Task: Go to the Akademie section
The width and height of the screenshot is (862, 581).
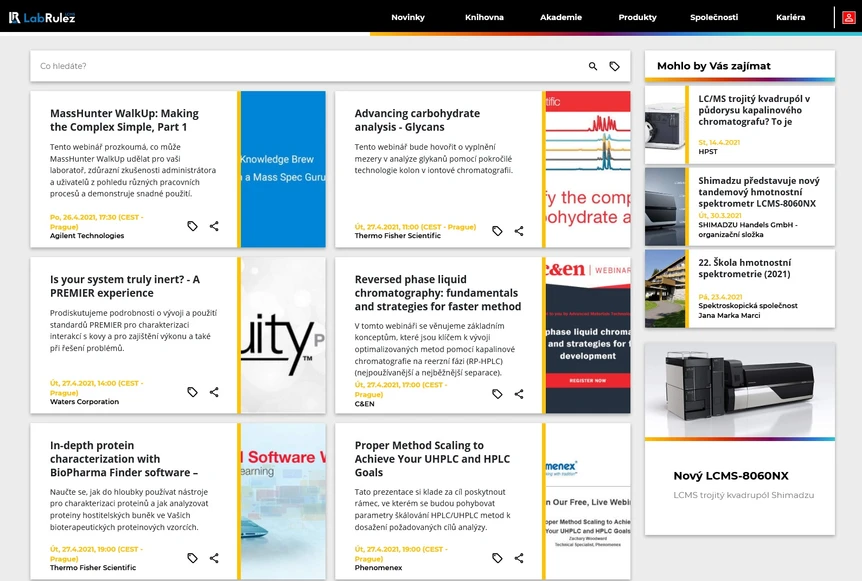Action: (561, 17)
